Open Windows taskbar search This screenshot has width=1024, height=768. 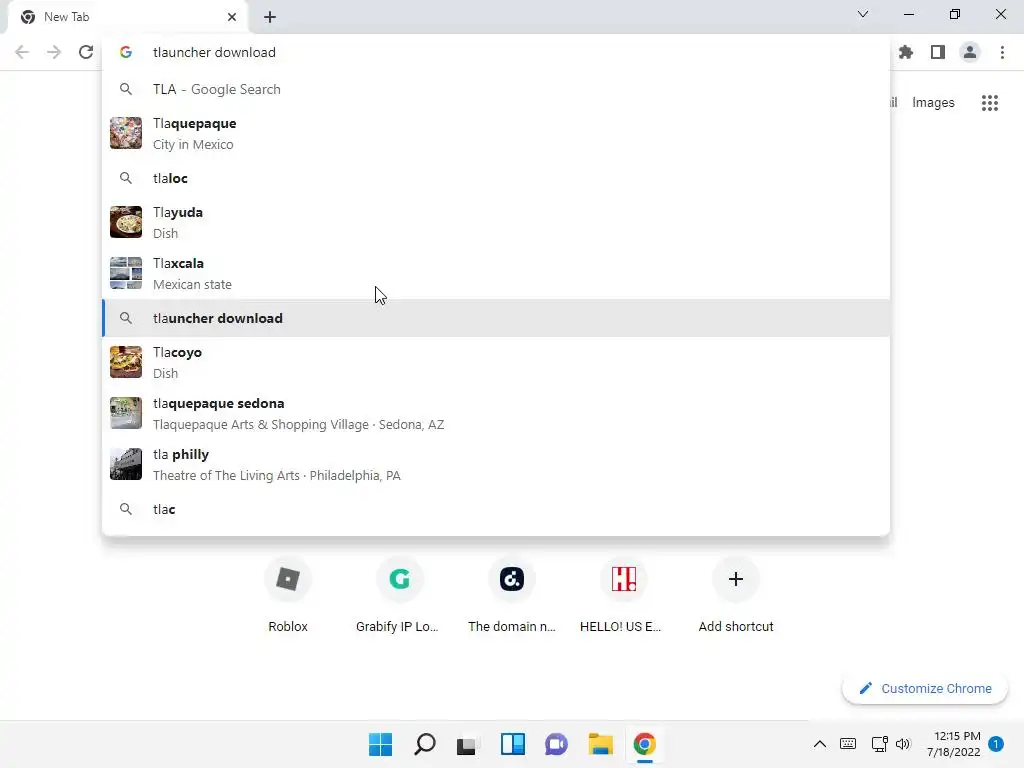coord(424,744)
